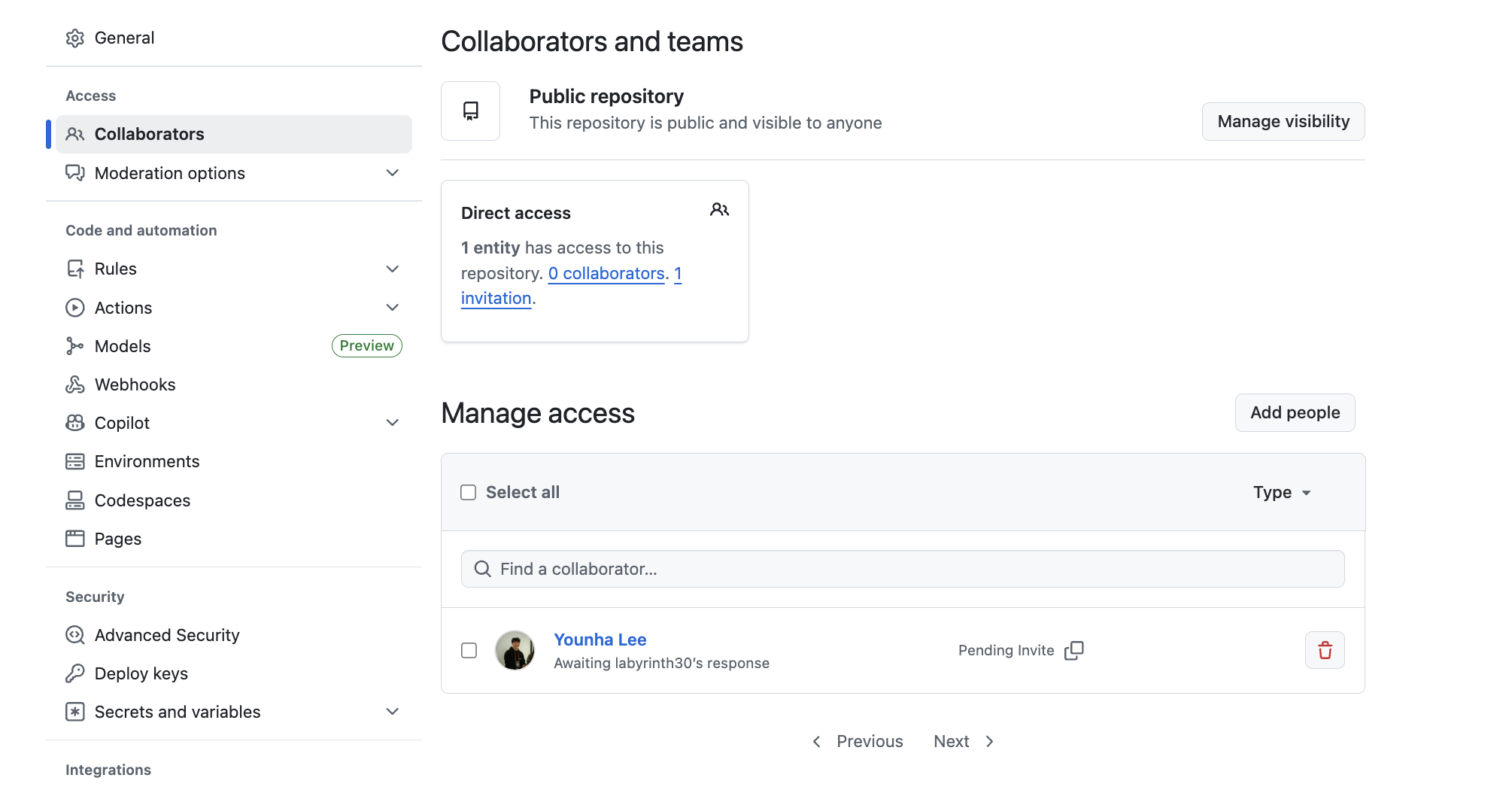Click the Direct access people icon
Screen dimensions: 1512x787
tap(719, 210)
